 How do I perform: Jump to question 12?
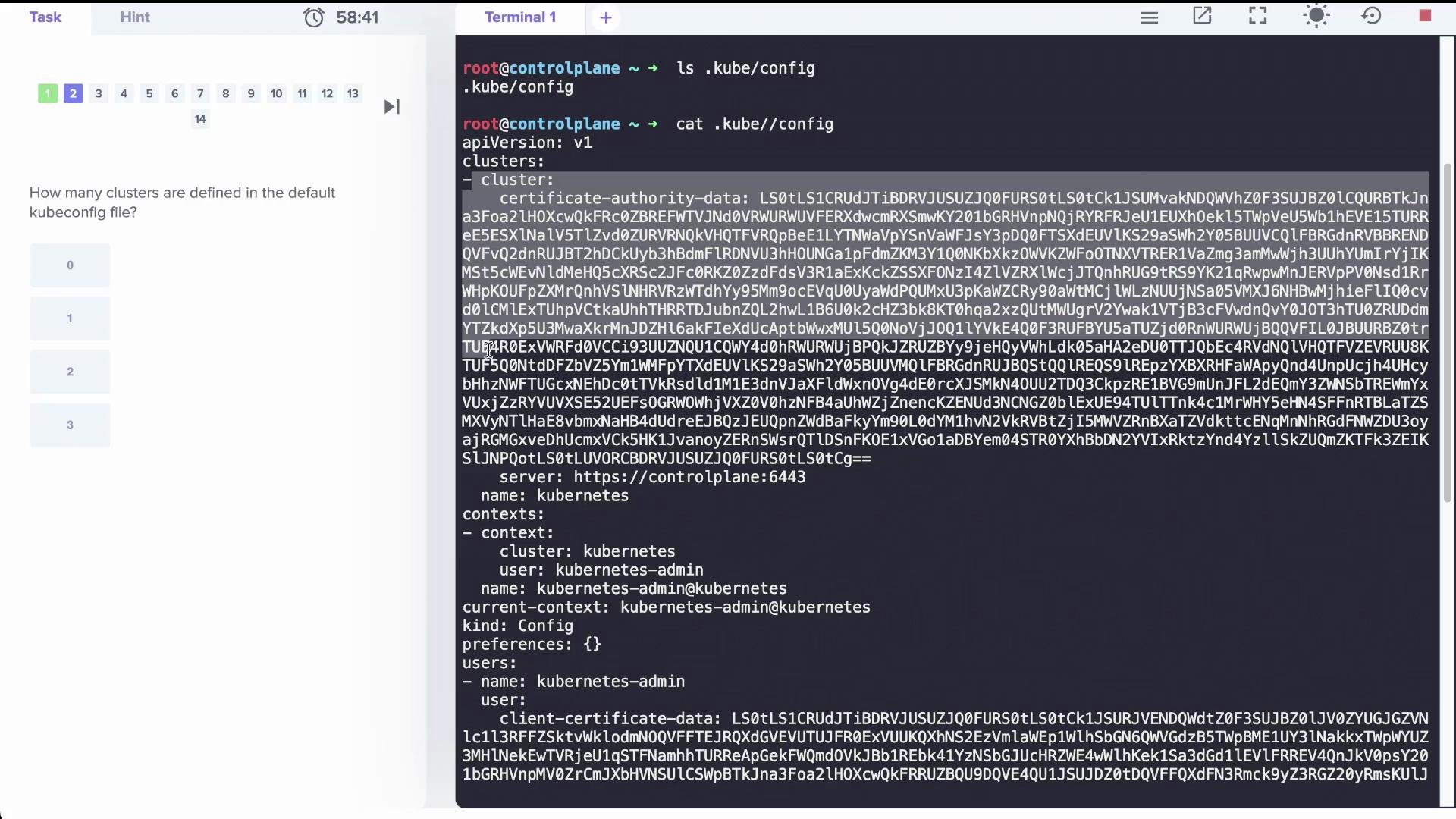click(328, 94)
